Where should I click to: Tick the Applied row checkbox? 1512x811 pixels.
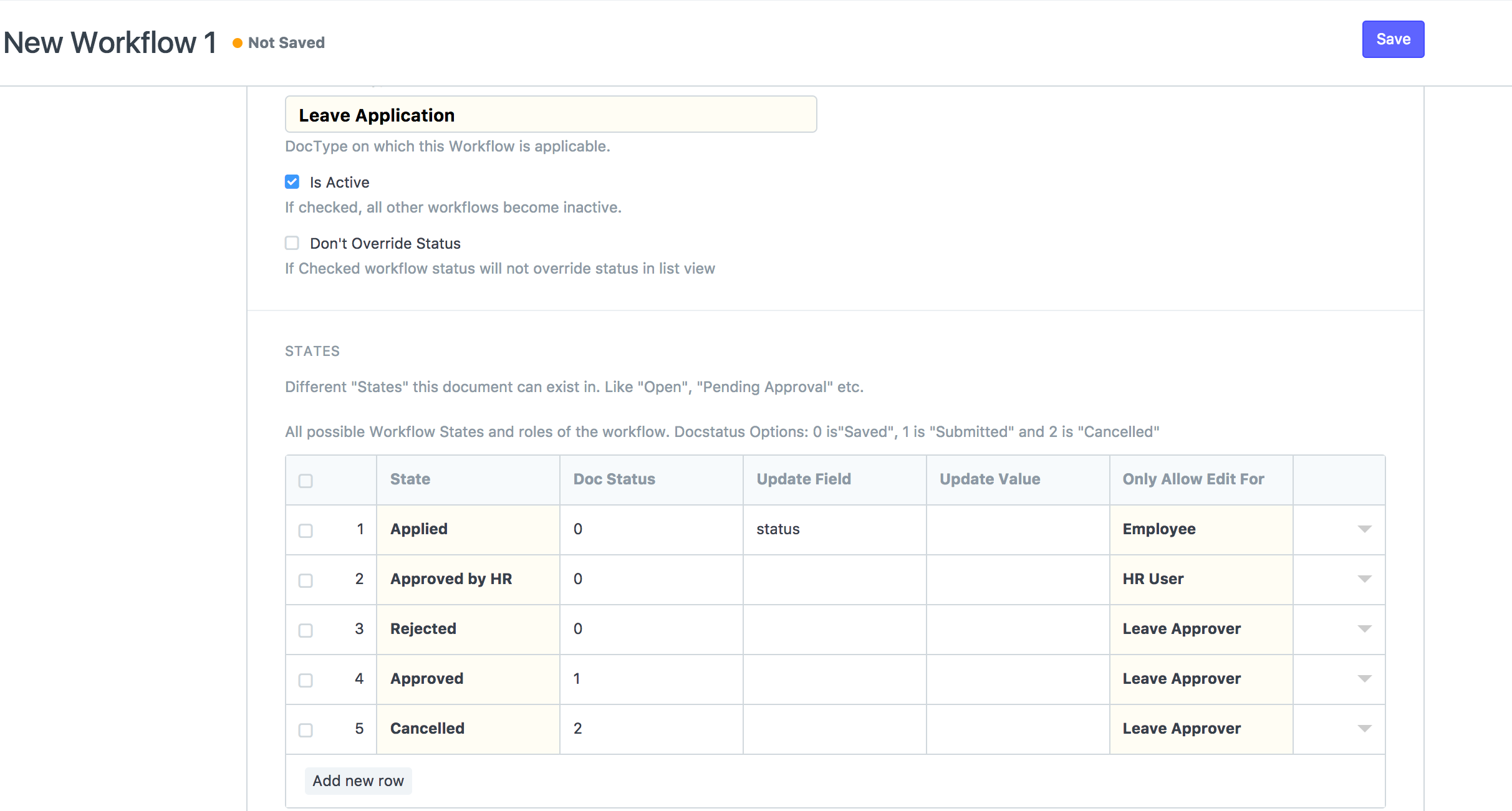306,530
